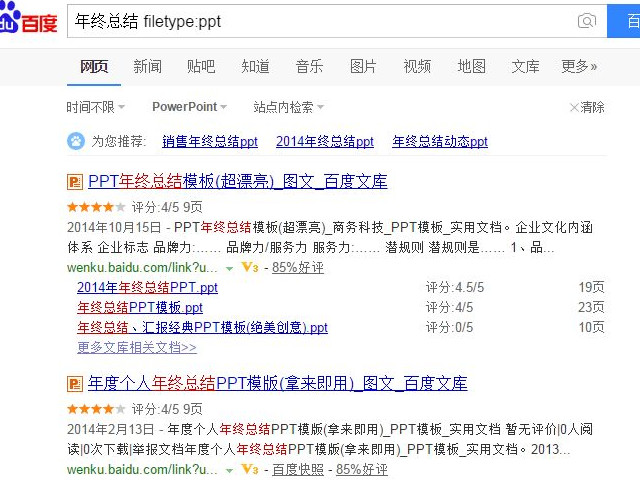Open the 站点内检索 dropdown
Screen dimensions: 640x480
click(x=289, y=107)
